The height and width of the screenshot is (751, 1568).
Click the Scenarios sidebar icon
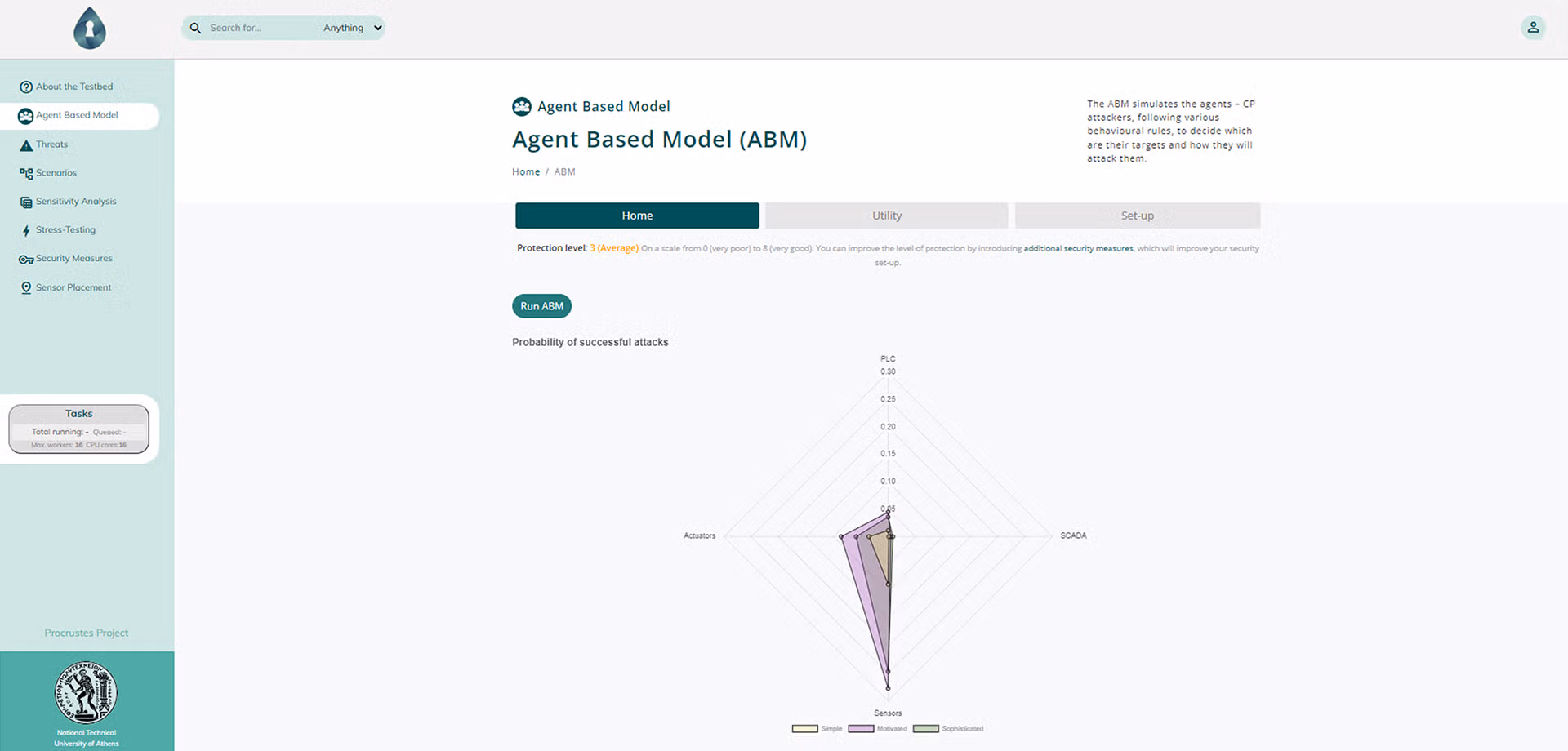(x=26, y=174)
